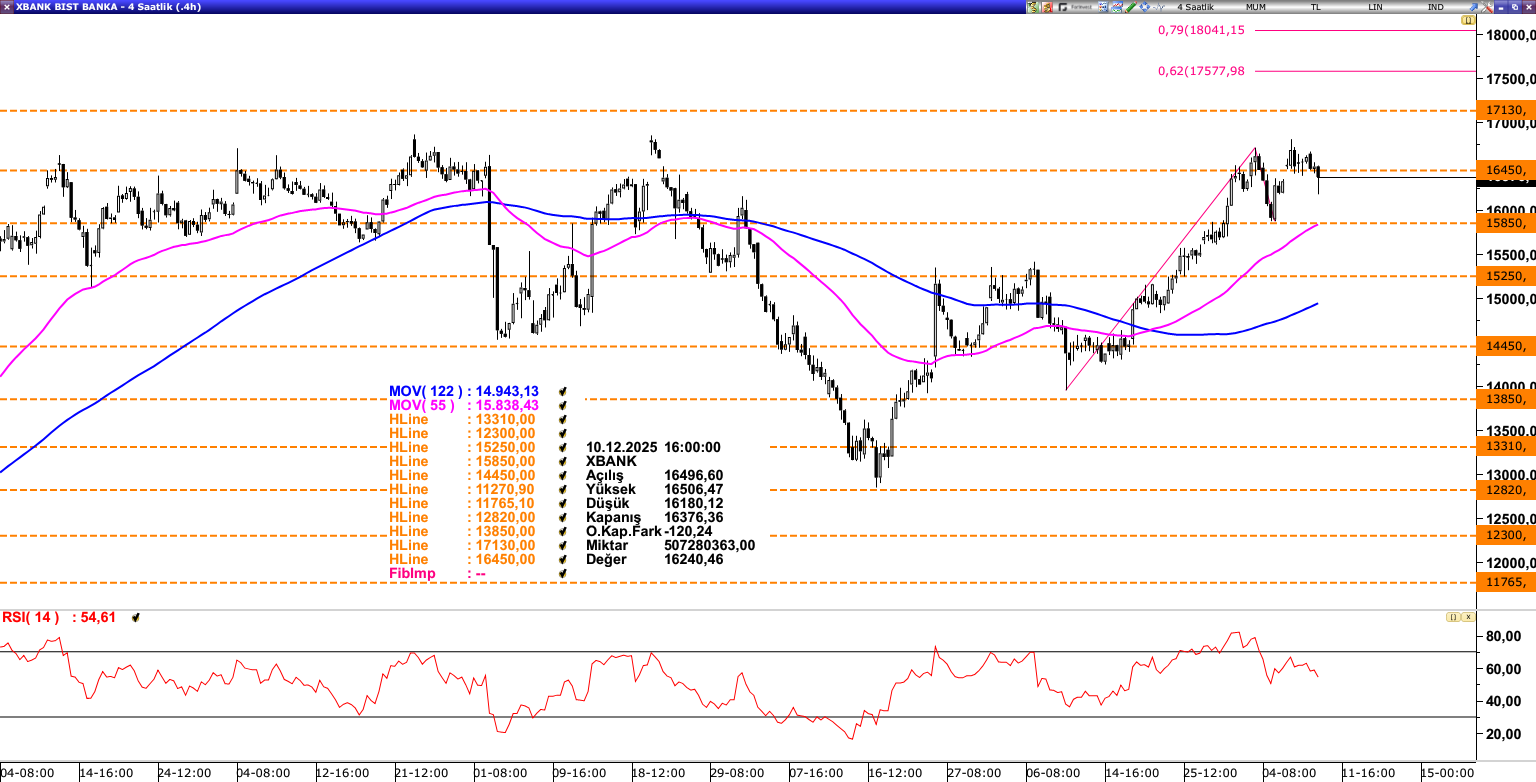1536x782 pixels.
Task: Click the Forinvest logo icon
Action: point(1074,7)
